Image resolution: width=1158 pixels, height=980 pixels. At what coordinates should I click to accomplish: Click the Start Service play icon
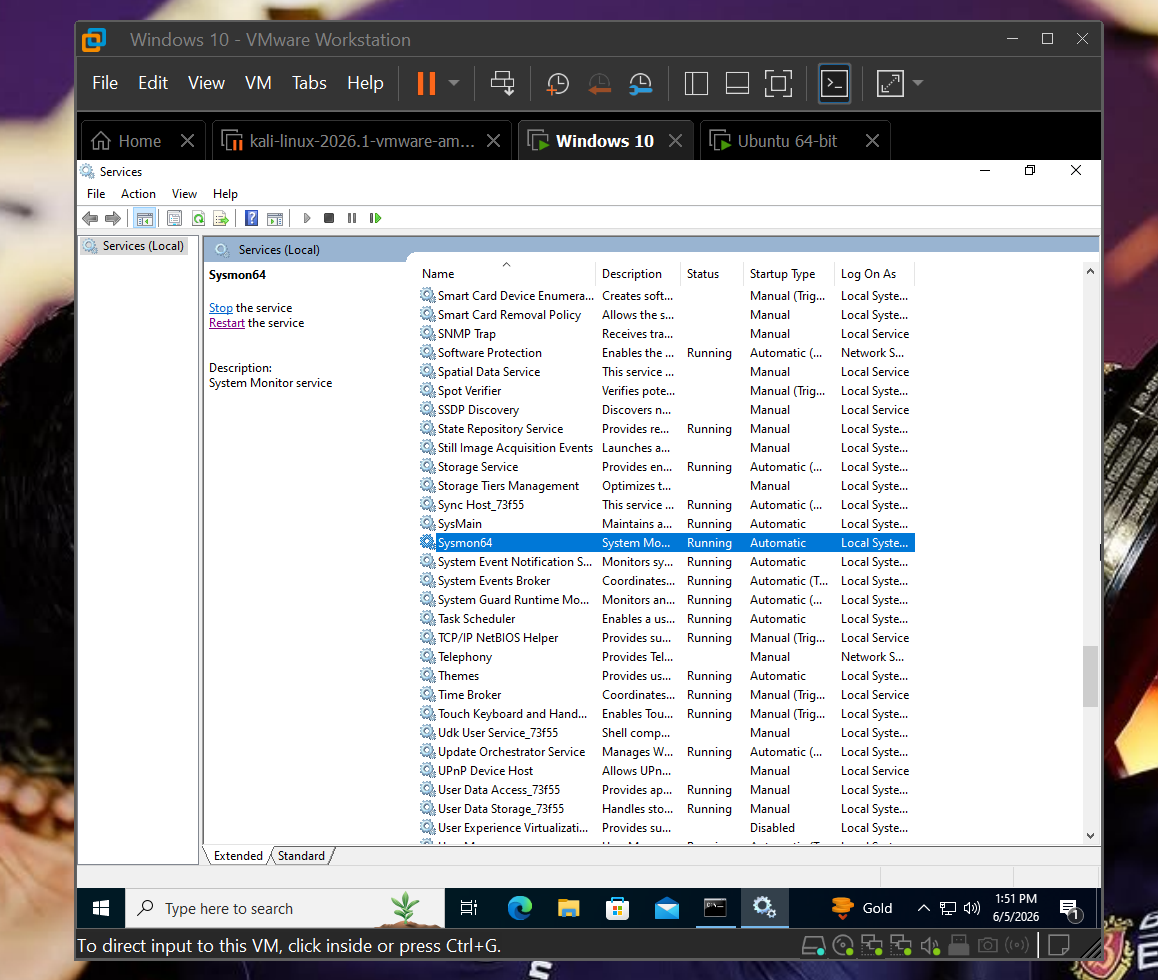[x=306, y=218]
